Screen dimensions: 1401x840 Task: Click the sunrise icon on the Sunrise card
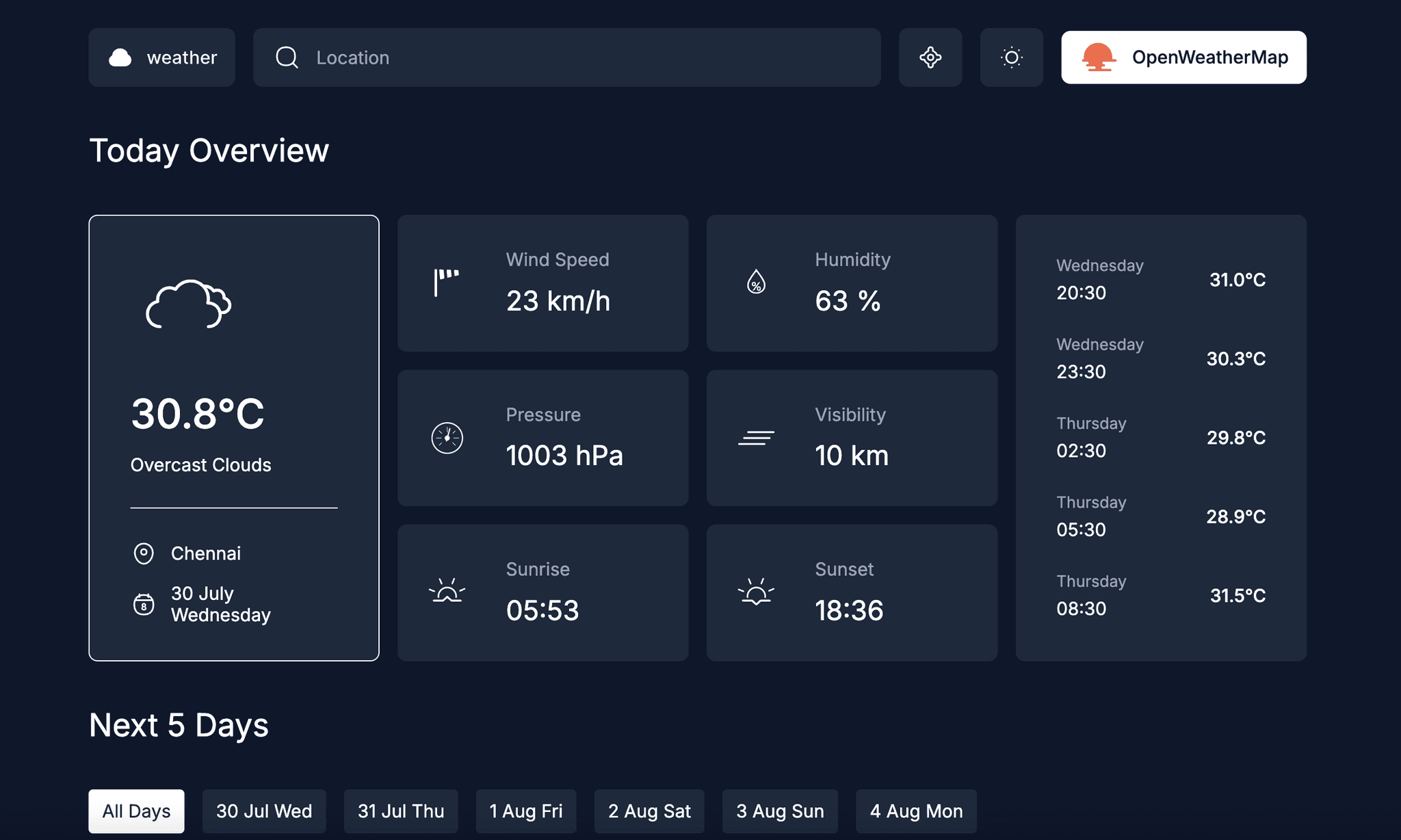click(447, 592)
